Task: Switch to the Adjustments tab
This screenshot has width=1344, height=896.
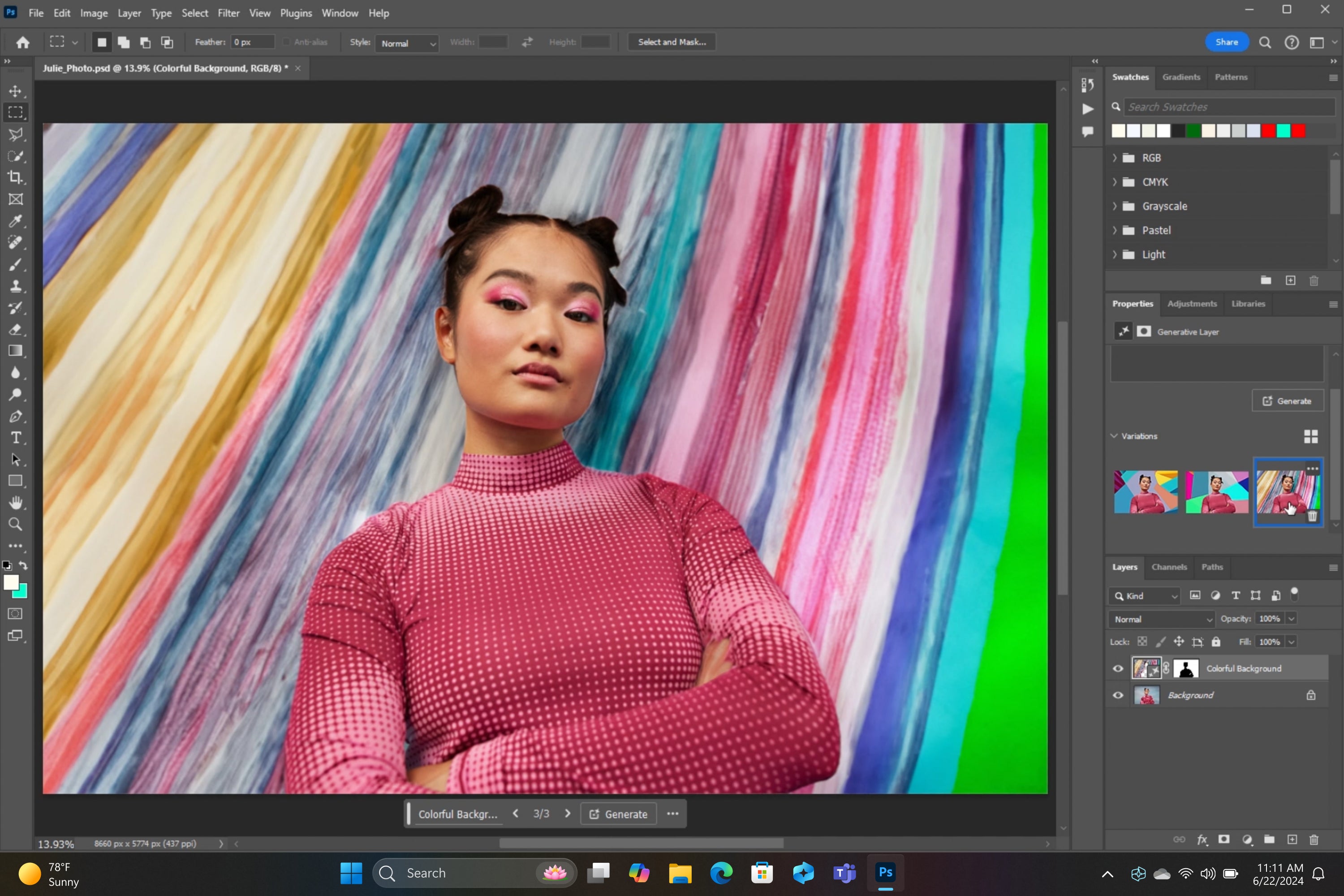Action: (1192, 303)
